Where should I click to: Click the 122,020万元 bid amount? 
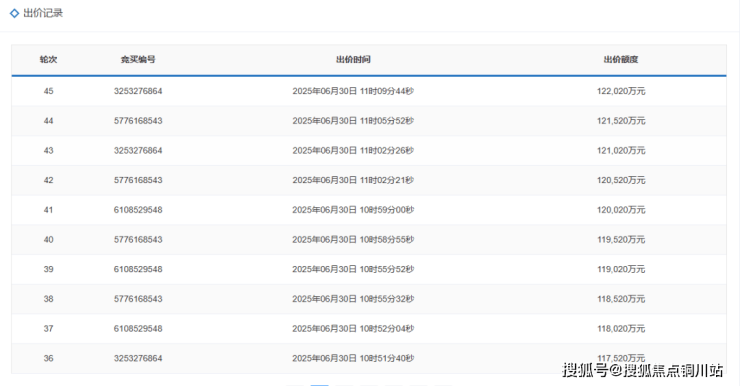(x=621, y=91)
